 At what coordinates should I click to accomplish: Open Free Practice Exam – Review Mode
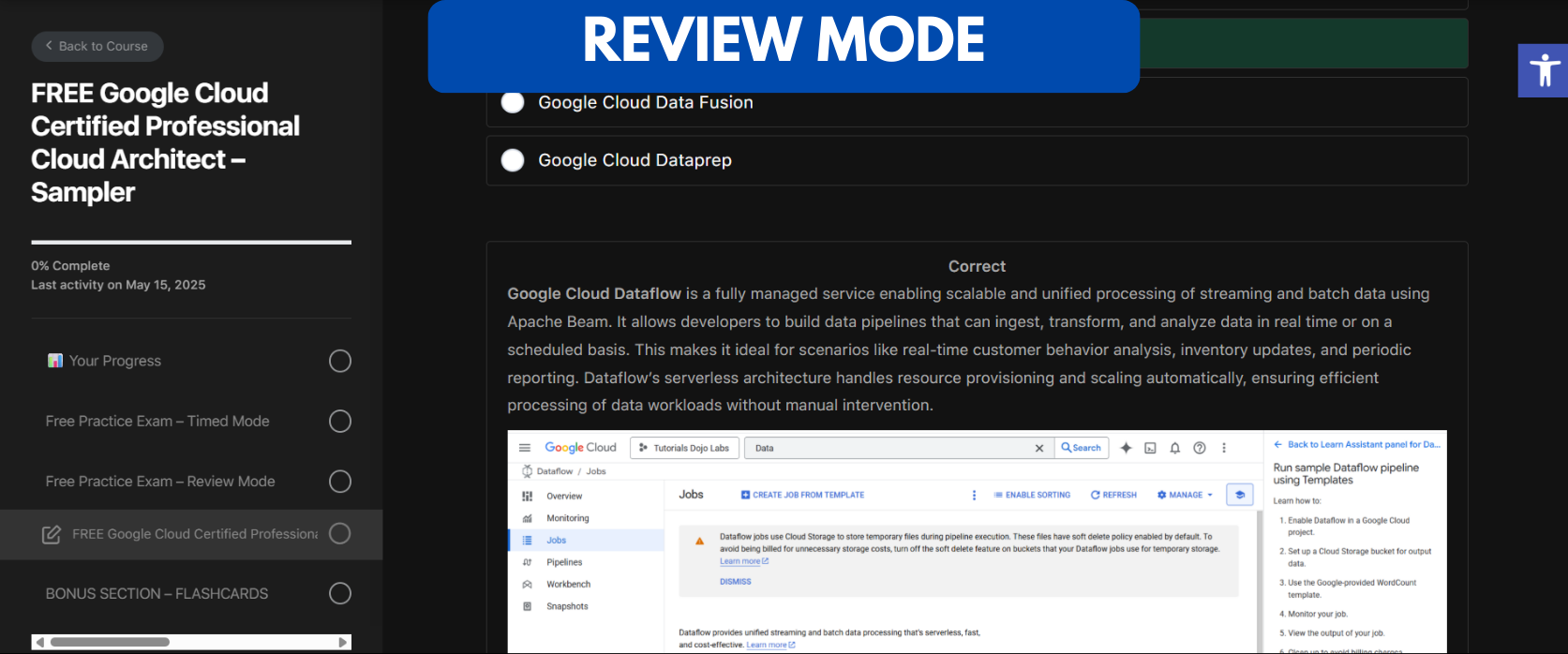click(x=160, y=481)
